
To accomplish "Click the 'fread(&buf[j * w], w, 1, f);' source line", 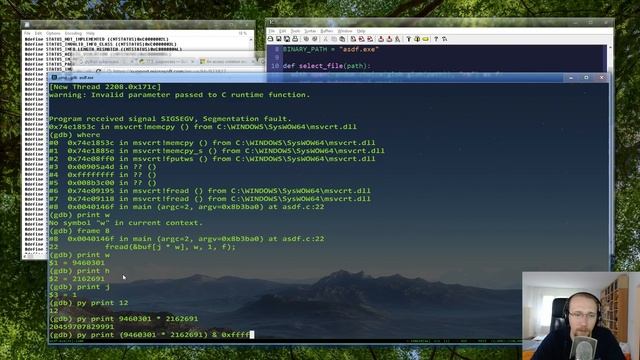I will tap(170, 247).
